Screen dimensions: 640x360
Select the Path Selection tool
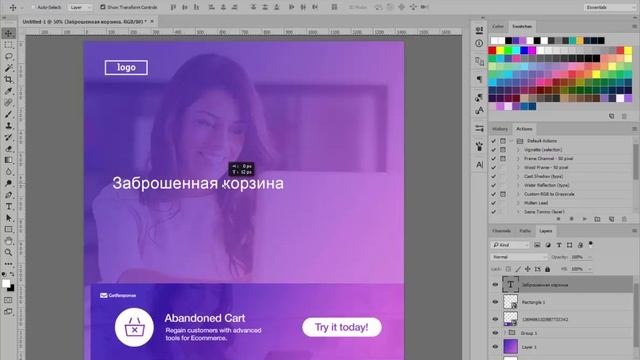click(8, 218)
